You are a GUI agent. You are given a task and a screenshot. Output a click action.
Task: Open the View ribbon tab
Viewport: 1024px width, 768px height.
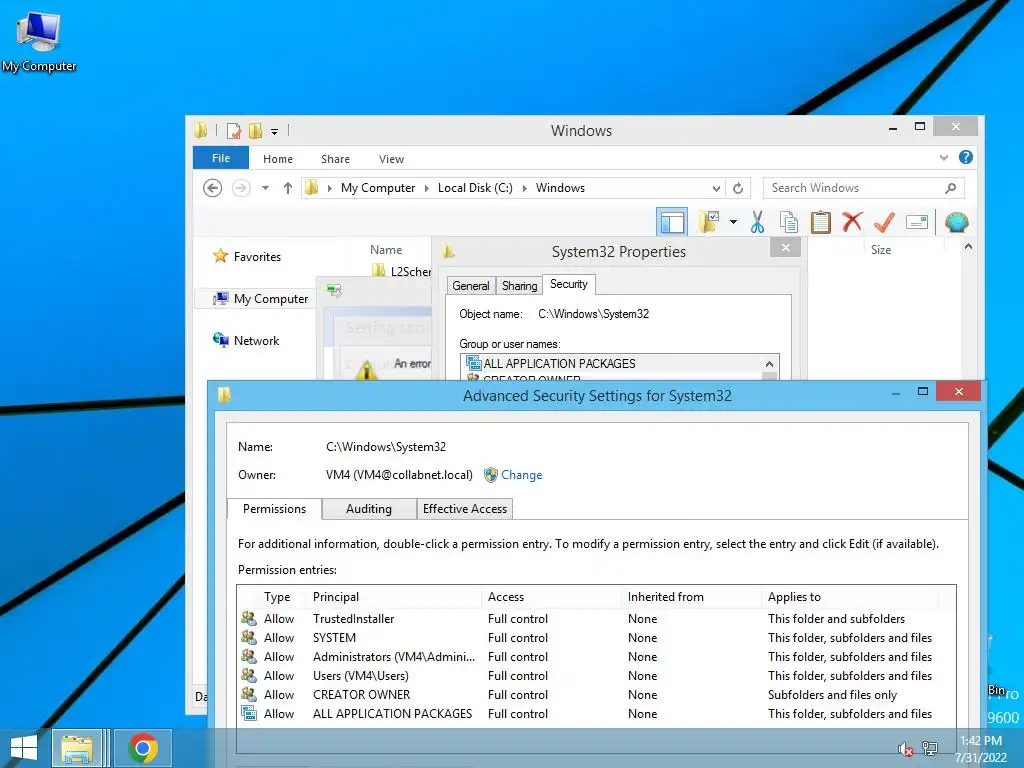click(x=391, y=159)
